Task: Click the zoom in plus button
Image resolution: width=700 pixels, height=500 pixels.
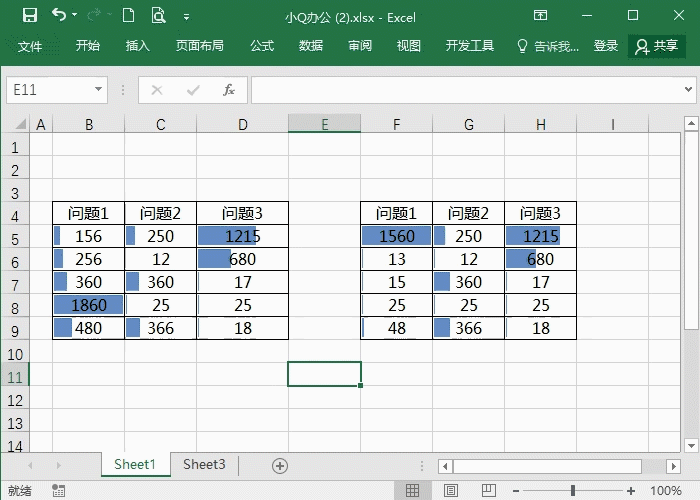Action: pos(630,491)
